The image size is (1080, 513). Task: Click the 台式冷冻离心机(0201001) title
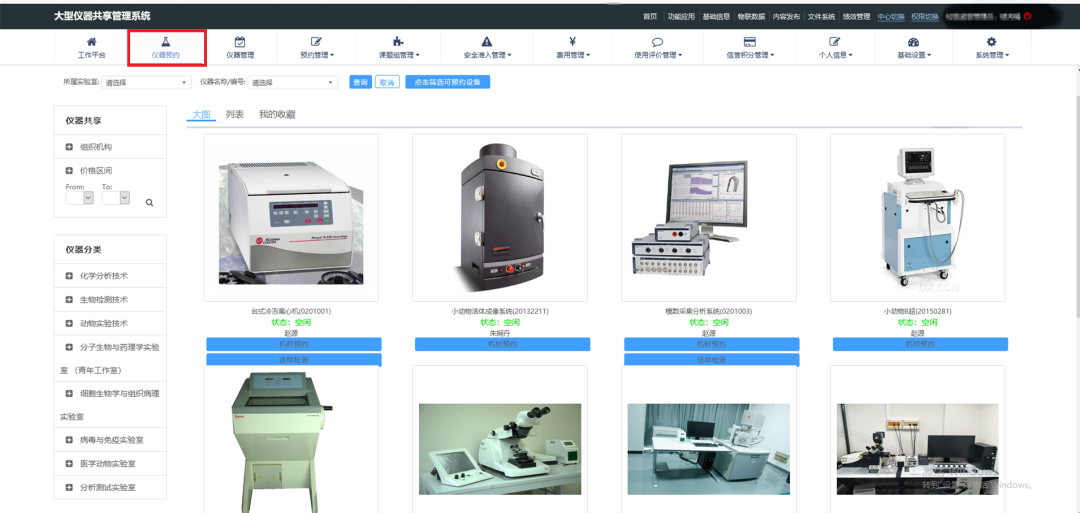pos(292,311)
